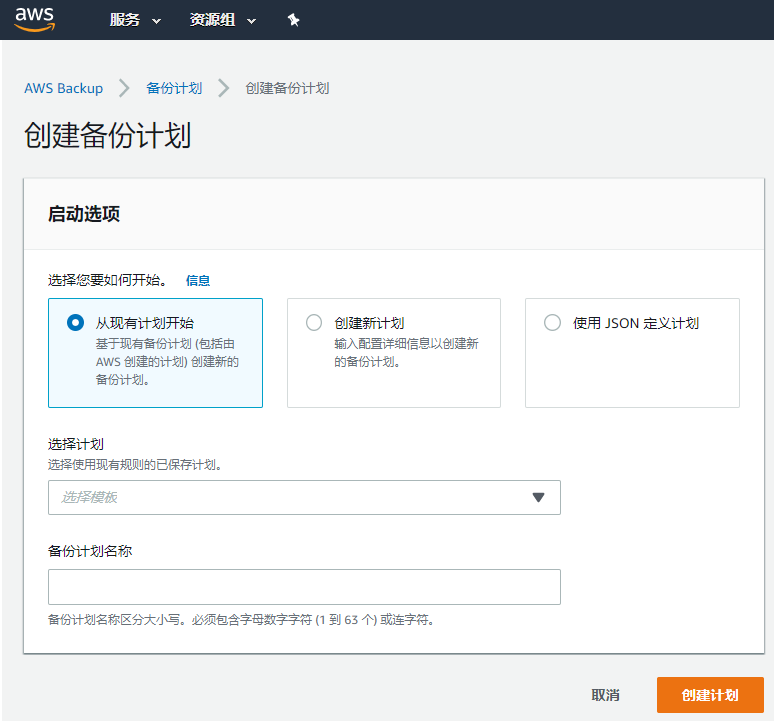Click the triangle arrow of the 选择模板 box

(538, 497)
